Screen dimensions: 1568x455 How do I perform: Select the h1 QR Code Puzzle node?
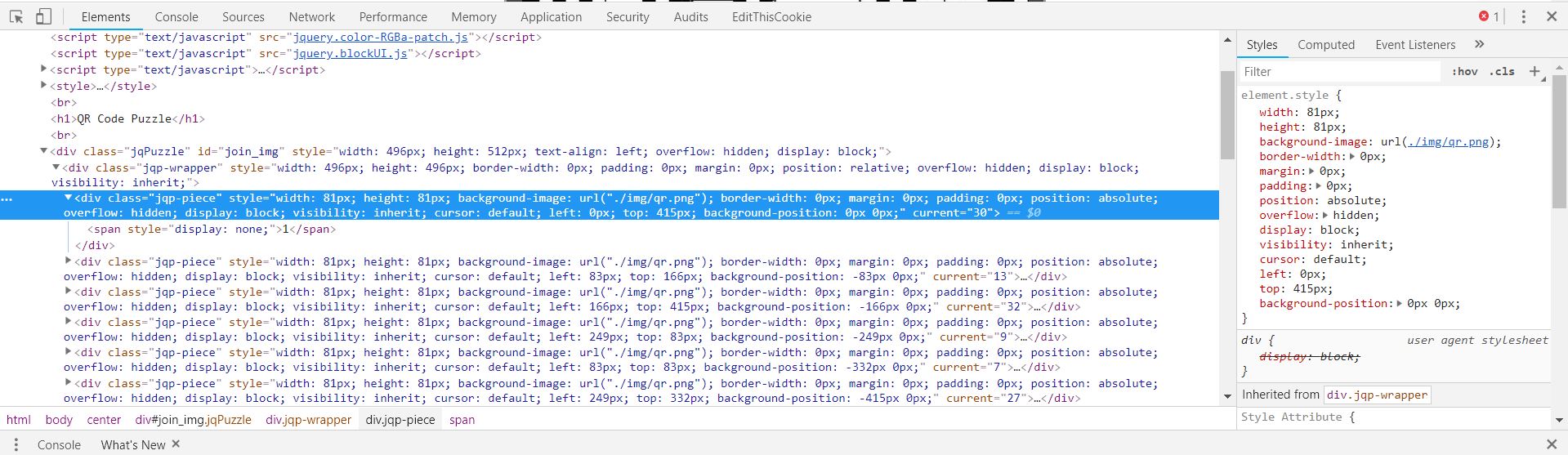coord(127,118)
